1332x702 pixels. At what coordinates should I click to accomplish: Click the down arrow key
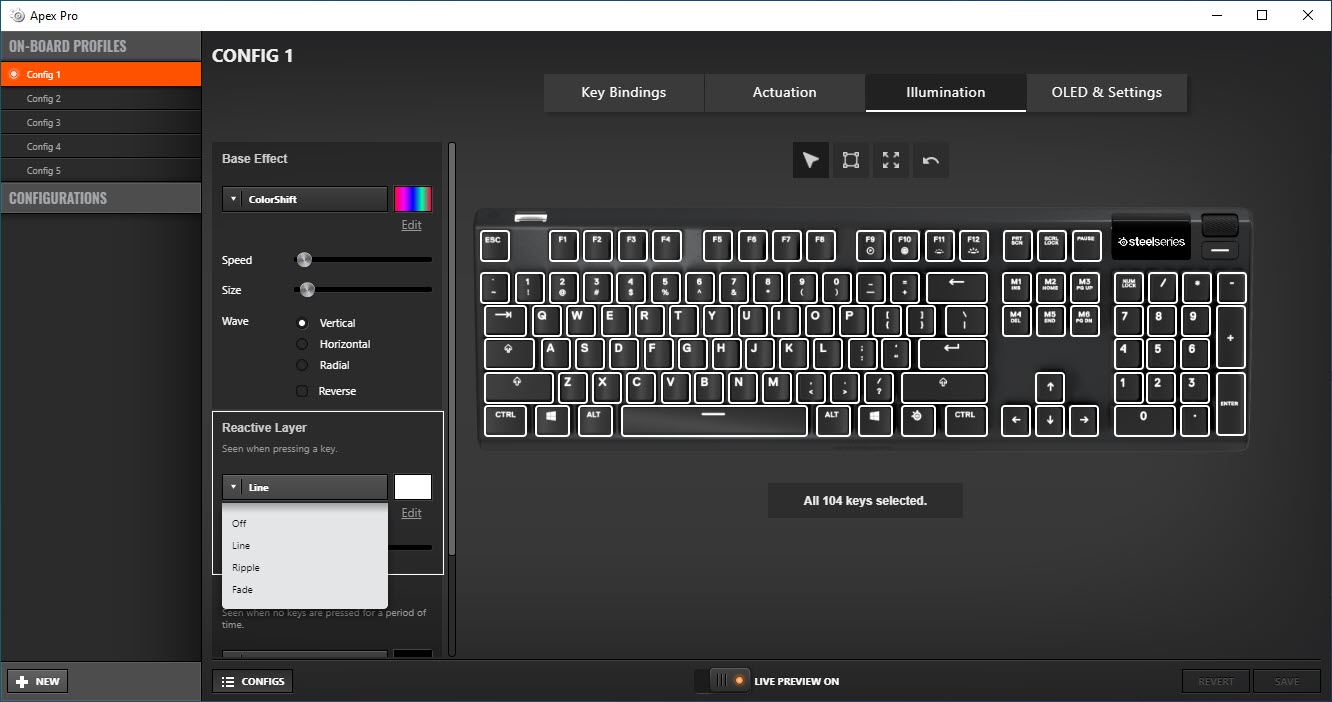(1050, 420)
